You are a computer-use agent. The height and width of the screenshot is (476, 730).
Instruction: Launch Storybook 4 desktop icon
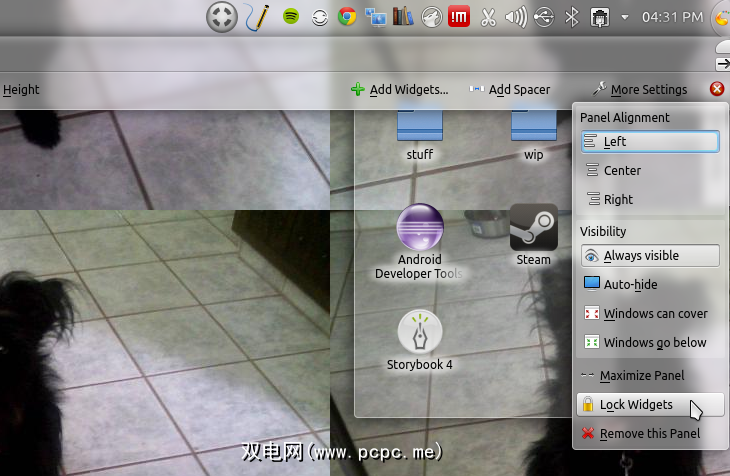click(x=419, y=341)
